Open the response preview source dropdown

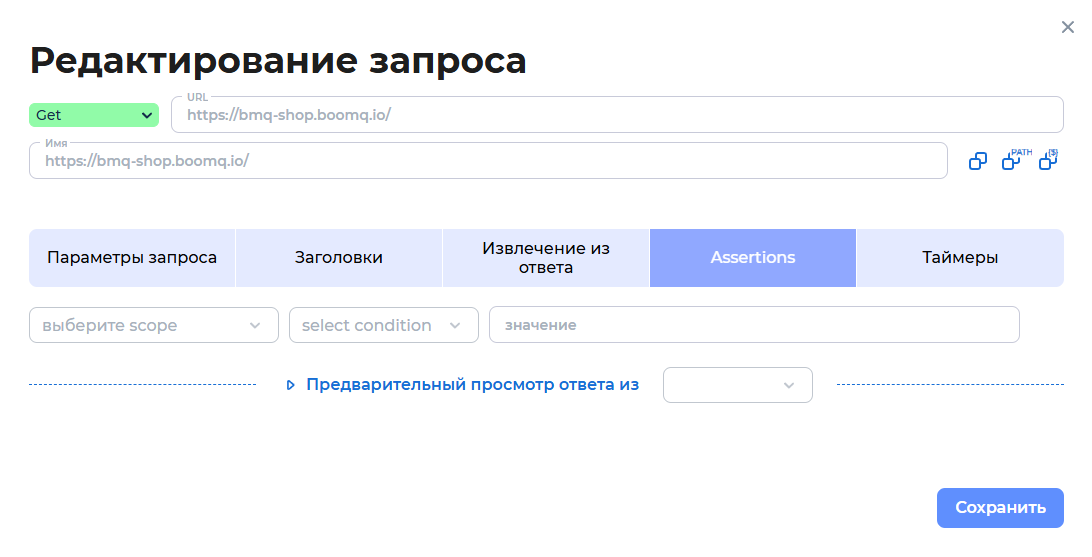click(738, 385)
